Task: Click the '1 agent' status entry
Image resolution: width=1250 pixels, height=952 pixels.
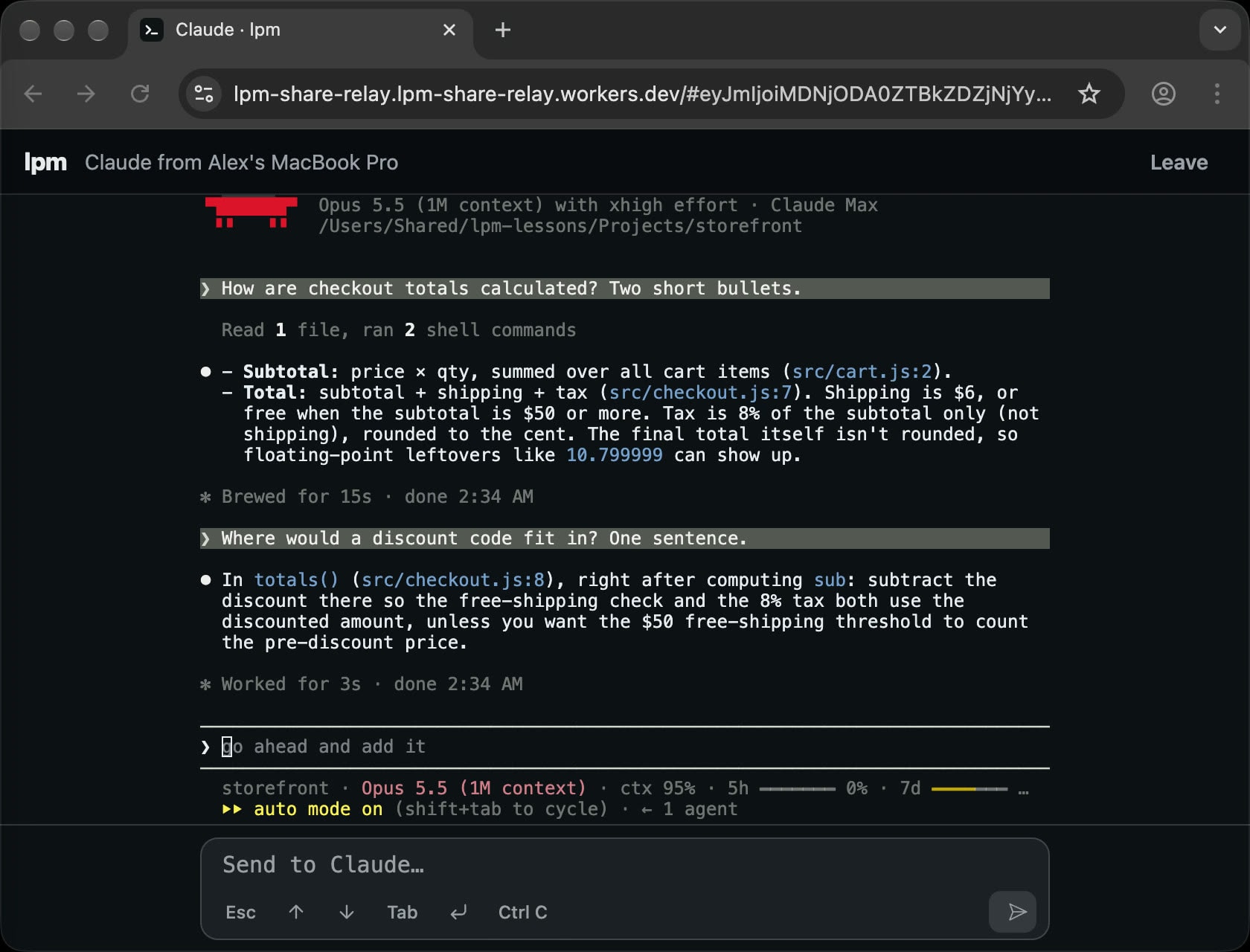Action: click(700, 809)
